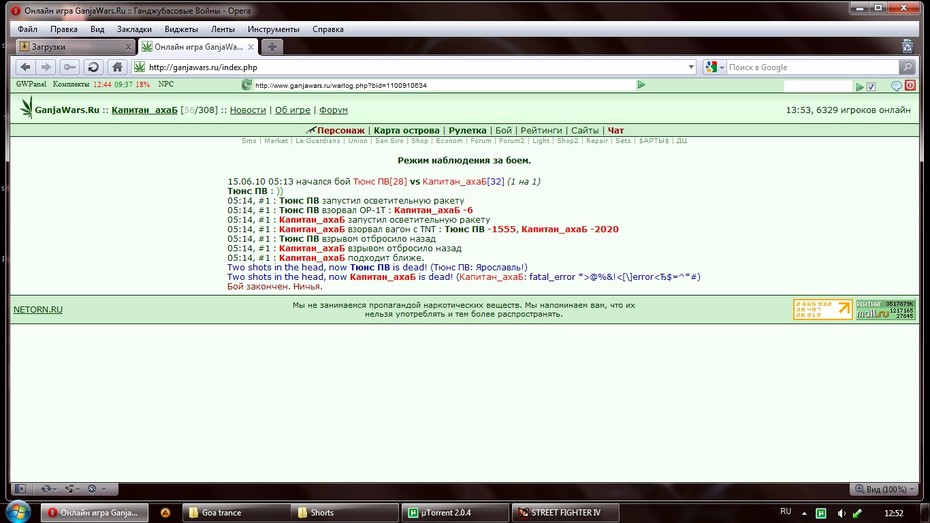Click the GWPanel green refresh icon
This screenshot has height=523, width=930.
247,85
